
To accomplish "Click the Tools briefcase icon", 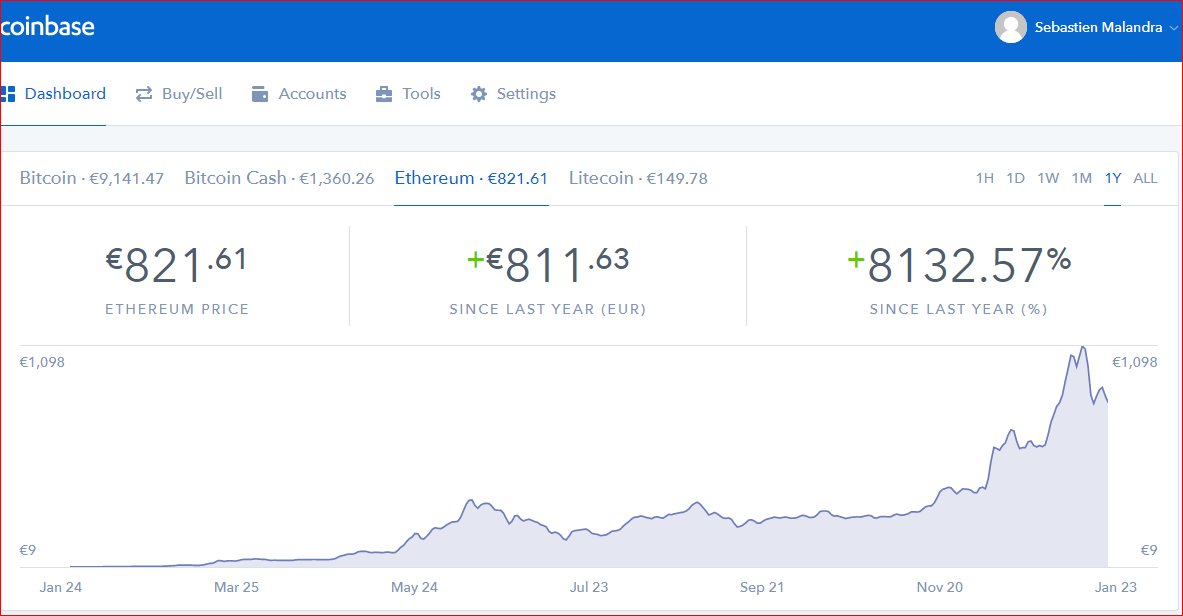I will (384, 94).
